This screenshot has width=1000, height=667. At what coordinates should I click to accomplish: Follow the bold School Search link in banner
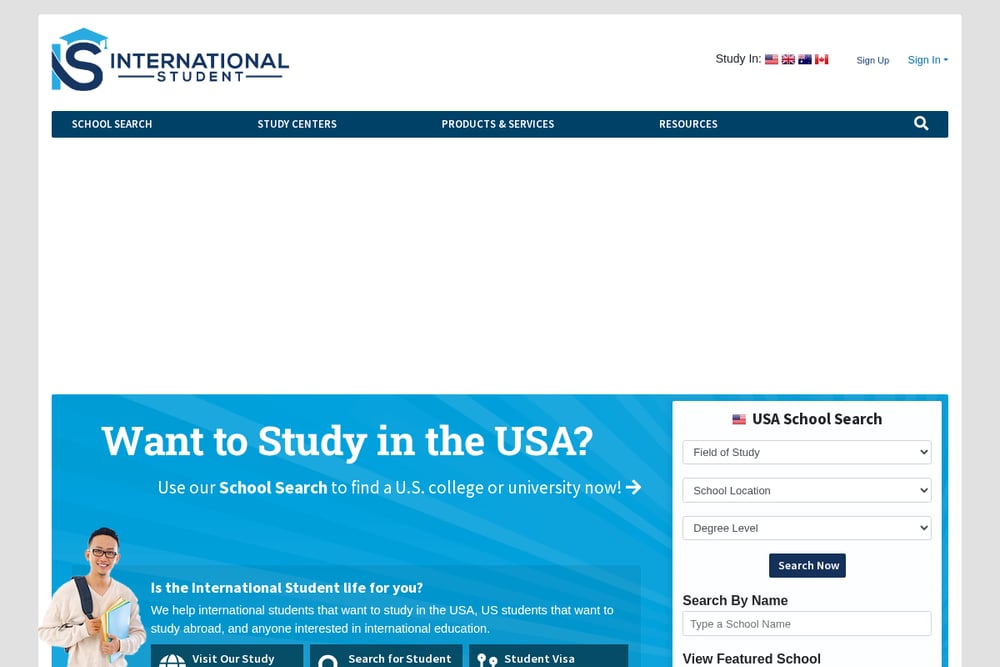point(273,488)
